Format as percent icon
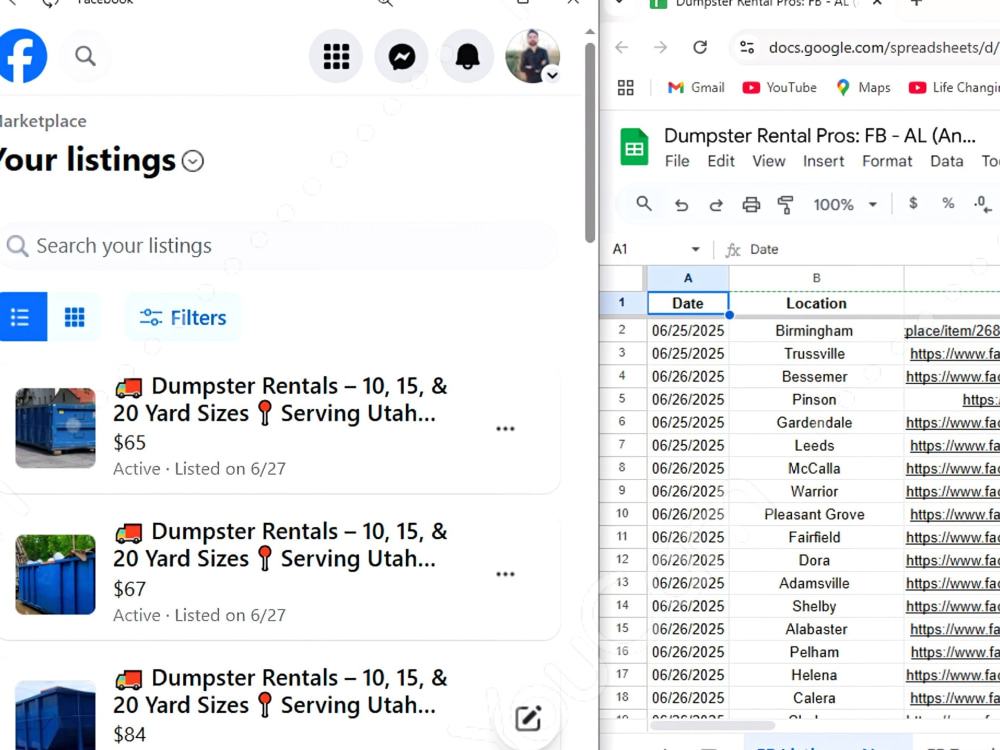Image resolution: width=1000 pixels, height=750 pixels. tap(948, 203)
